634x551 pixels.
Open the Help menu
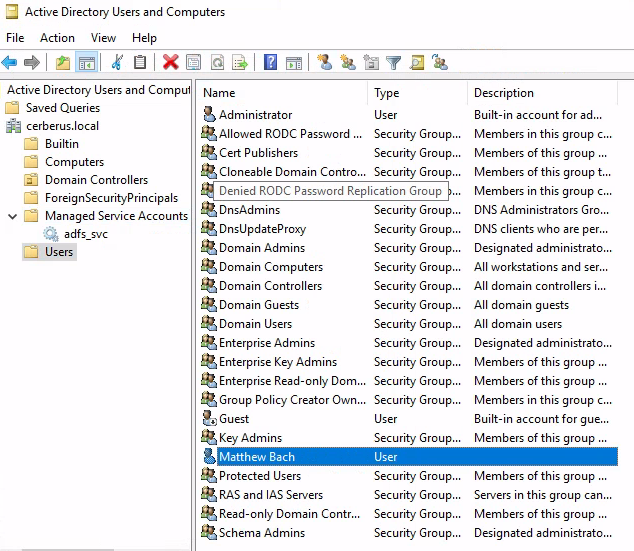tap(144, 38)
